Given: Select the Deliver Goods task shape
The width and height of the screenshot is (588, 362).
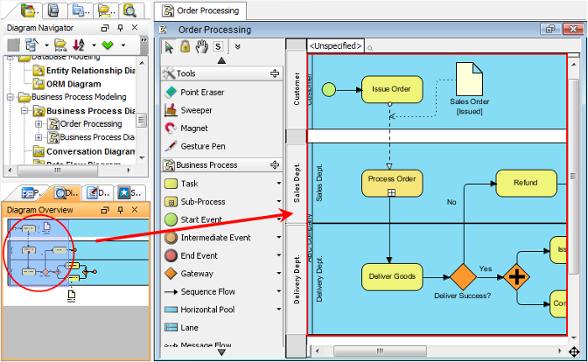Looking at the screenshot, I should [392, 277].
